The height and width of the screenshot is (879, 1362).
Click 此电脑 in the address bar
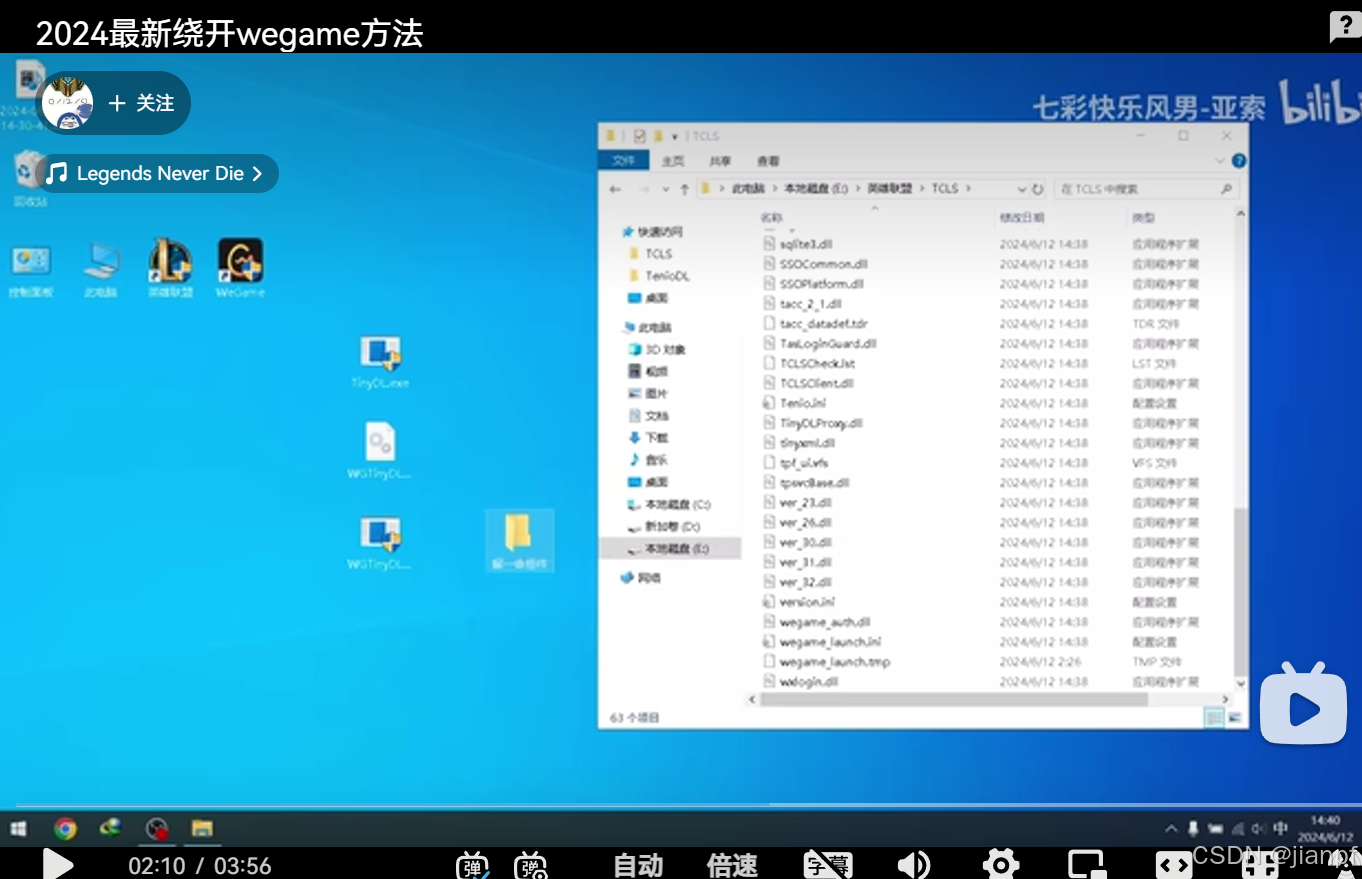coord(747,188)
